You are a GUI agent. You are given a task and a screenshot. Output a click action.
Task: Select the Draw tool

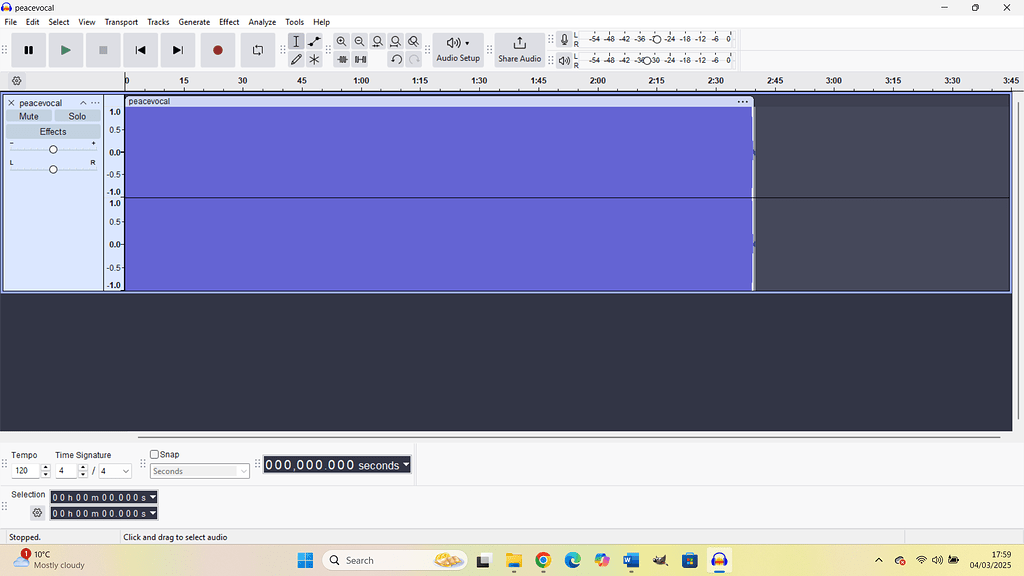296,59
